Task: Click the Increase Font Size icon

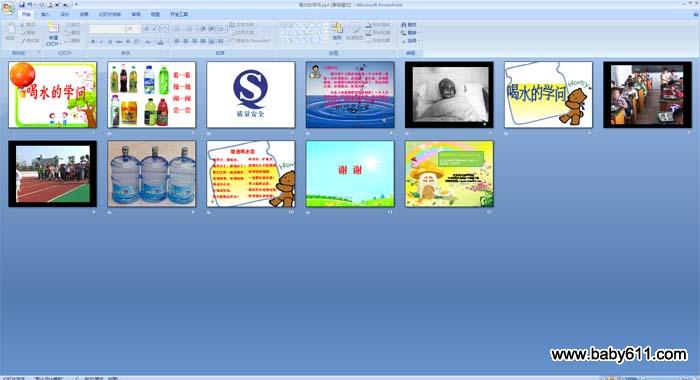Action: point(146,29)
